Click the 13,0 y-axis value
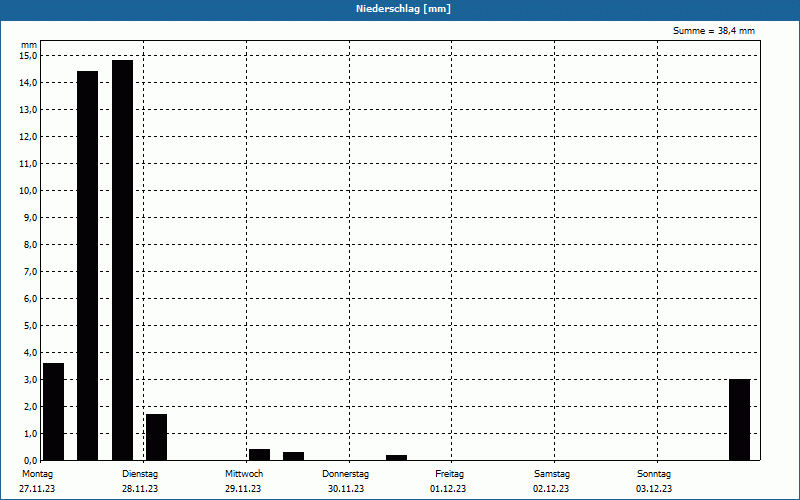 click(29, 110)
